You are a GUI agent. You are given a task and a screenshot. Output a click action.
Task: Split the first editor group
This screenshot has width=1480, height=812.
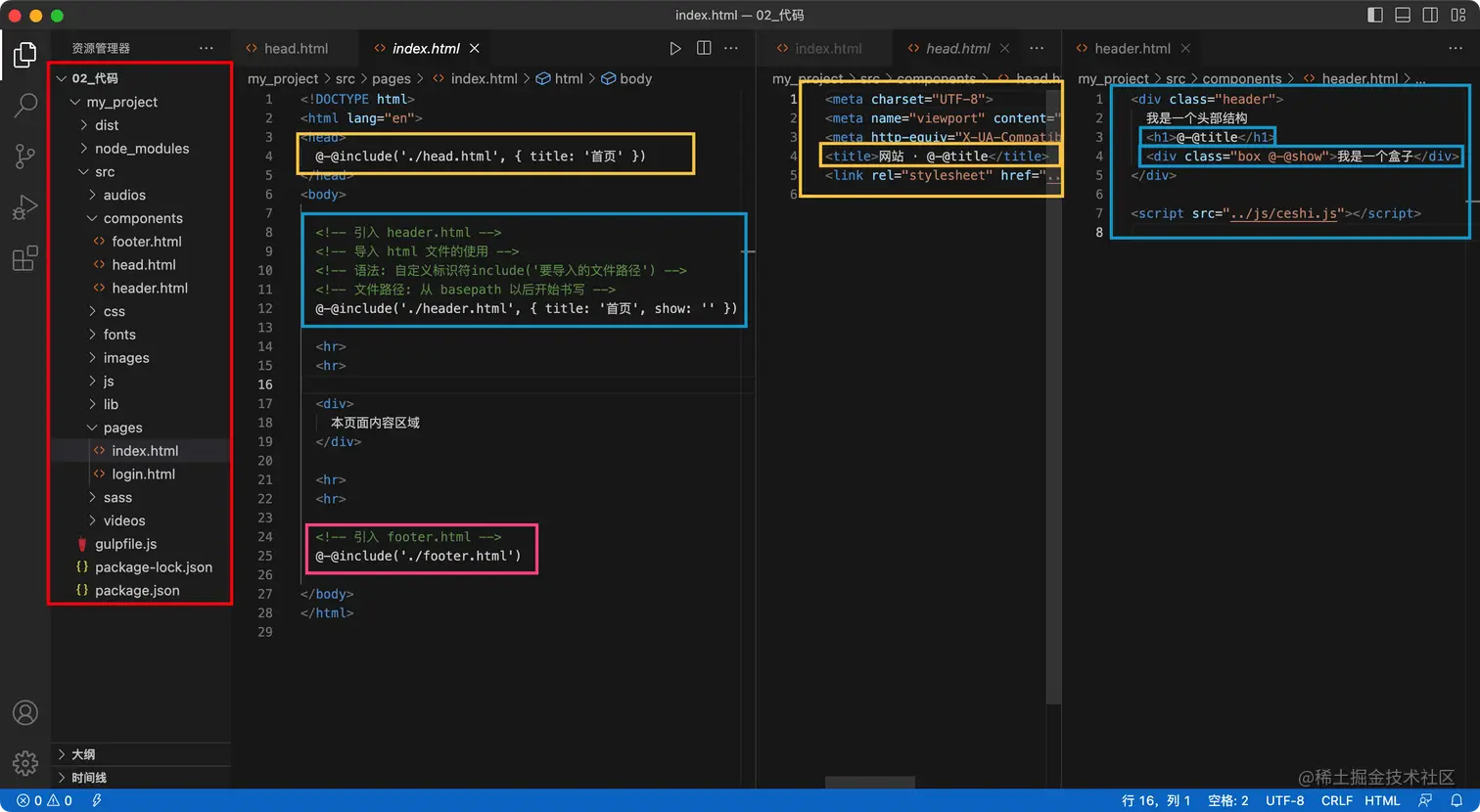704,48
